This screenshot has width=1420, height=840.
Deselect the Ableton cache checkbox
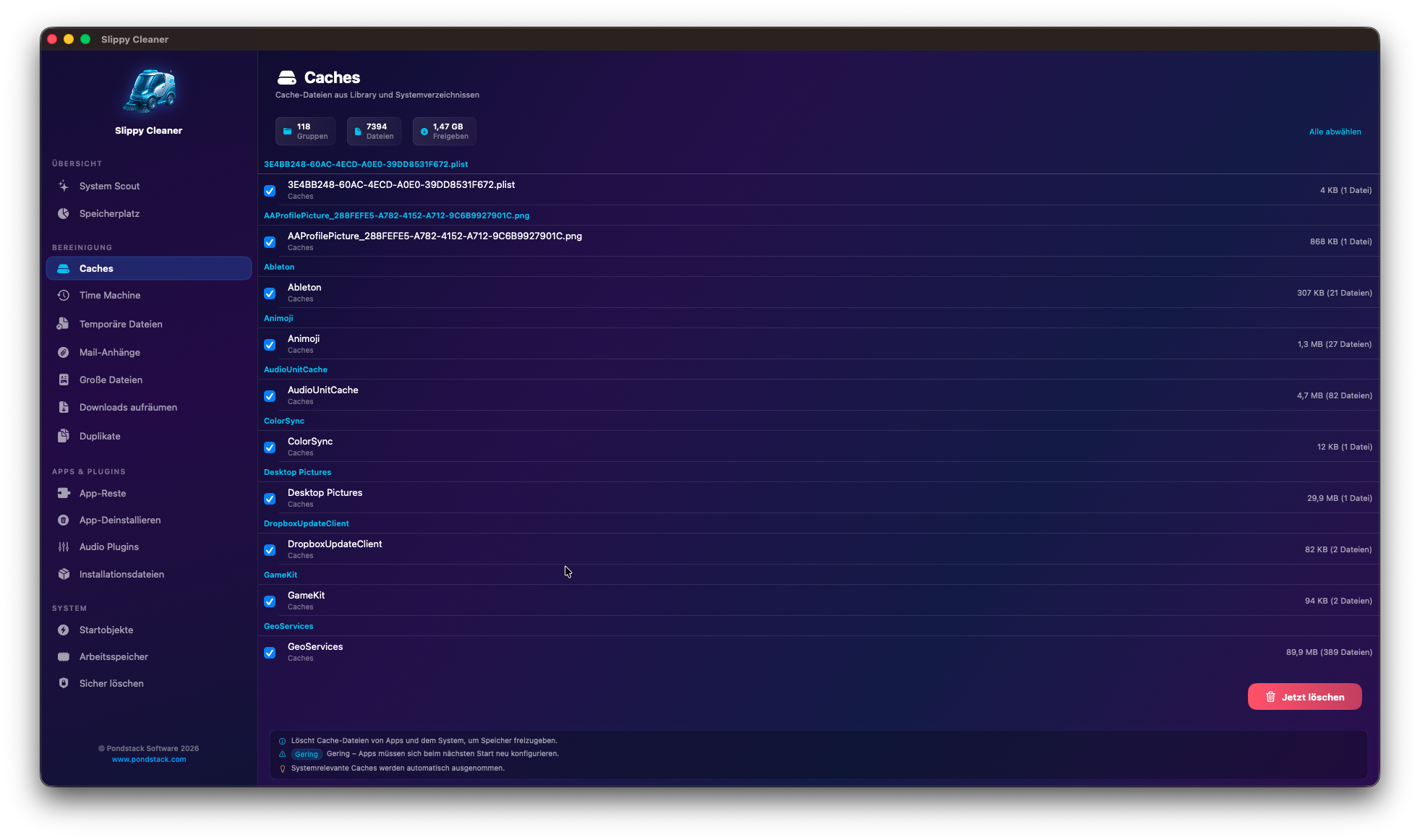[x=270, y=293]
